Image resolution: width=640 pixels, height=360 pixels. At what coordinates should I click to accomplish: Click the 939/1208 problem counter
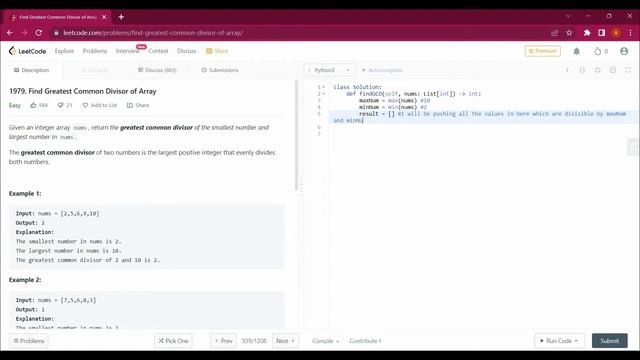click(x=254, y=341)
